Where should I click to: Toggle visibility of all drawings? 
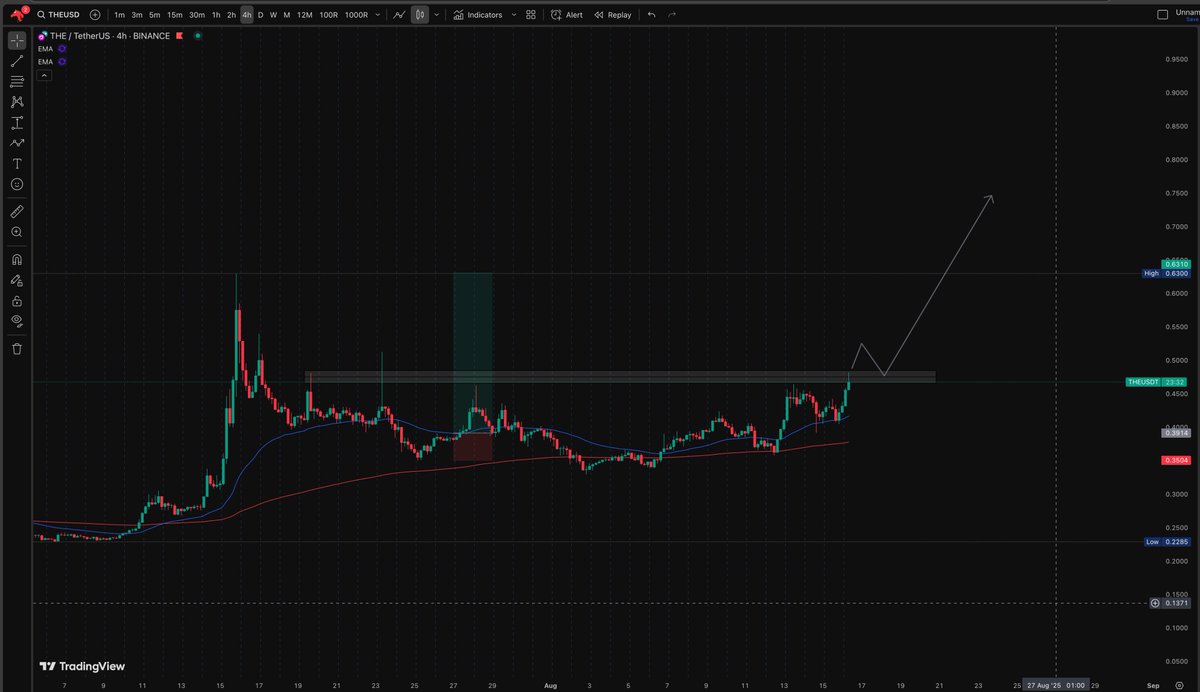(17, 321)
